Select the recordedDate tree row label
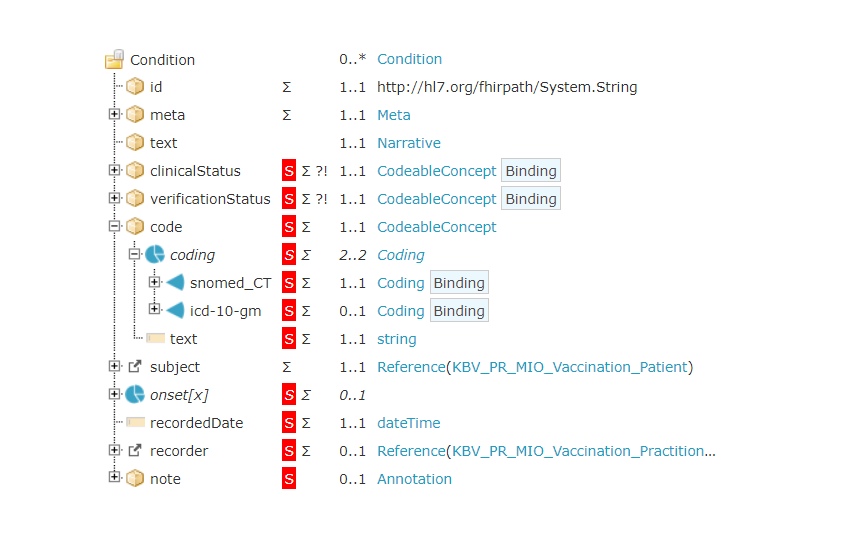The width and height of the screenshot is (844, 556). 196,423
